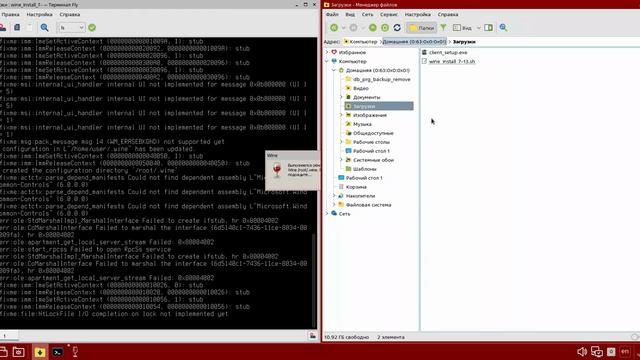Click the terminal copy icon

(x=17, y=27)
